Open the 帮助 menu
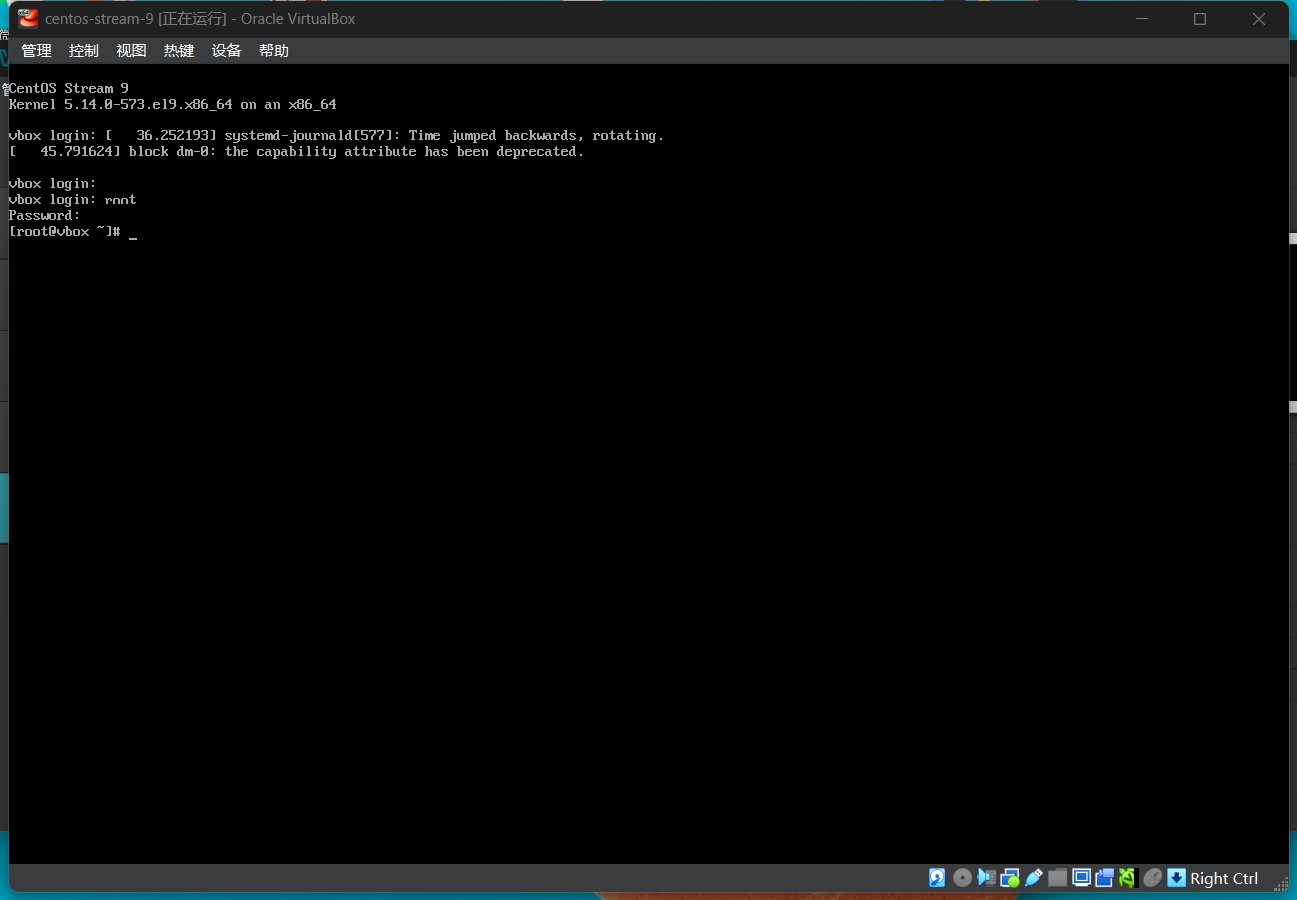 pos(274,51)
